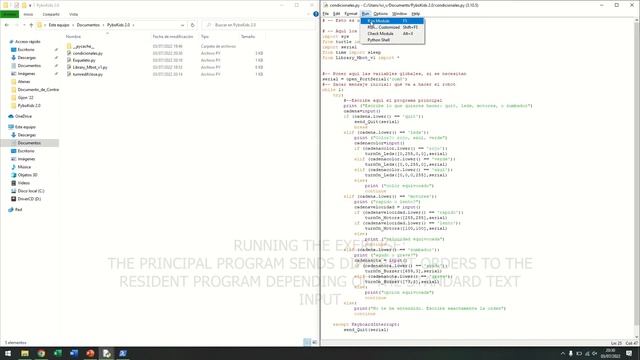Open PyboKids 2.0 folder in sidebar
The width and height of the screenshot is (640, 360).
point(29,105)
